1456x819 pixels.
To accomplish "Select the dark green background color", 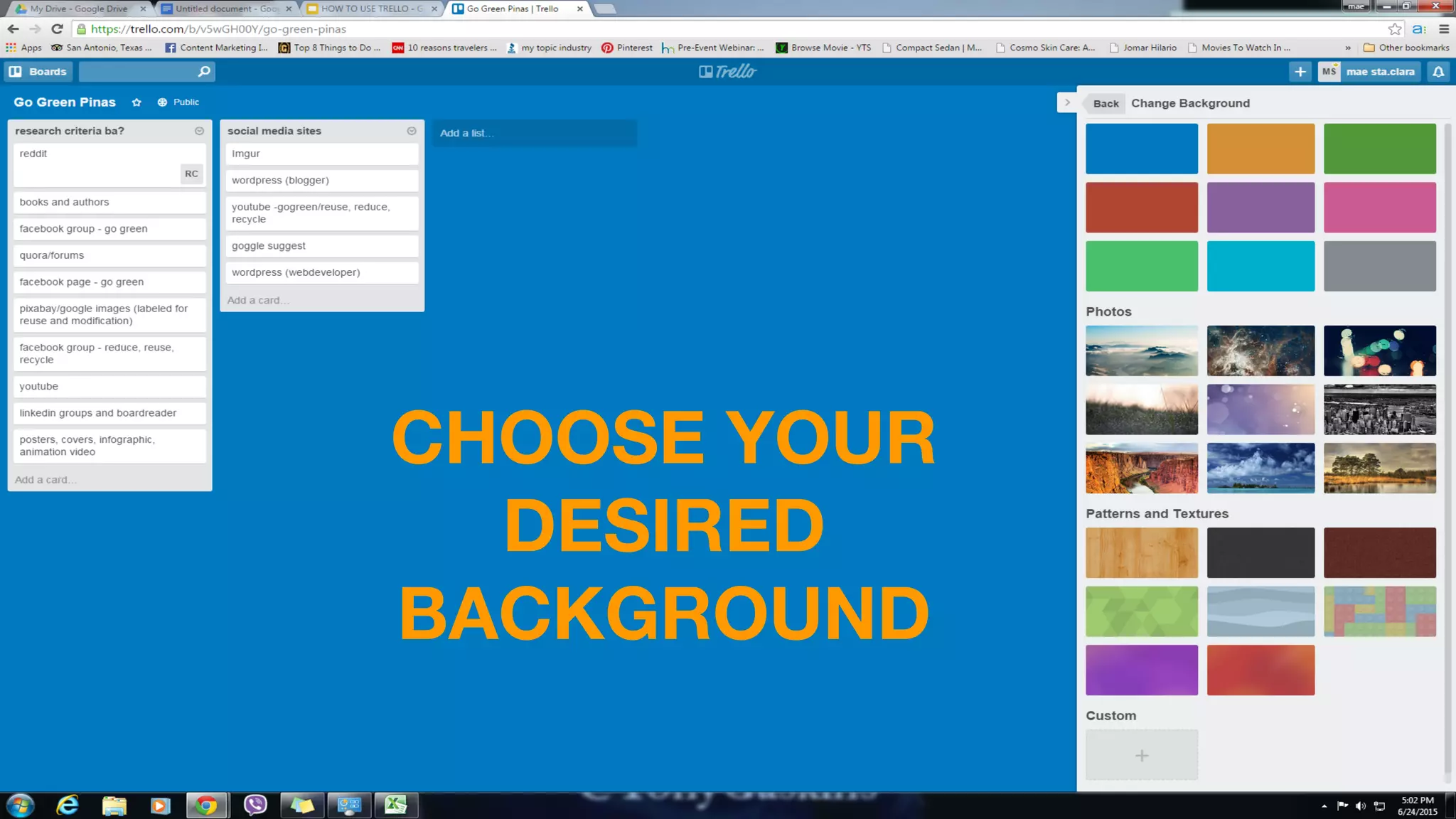I will pos(1380,149).
